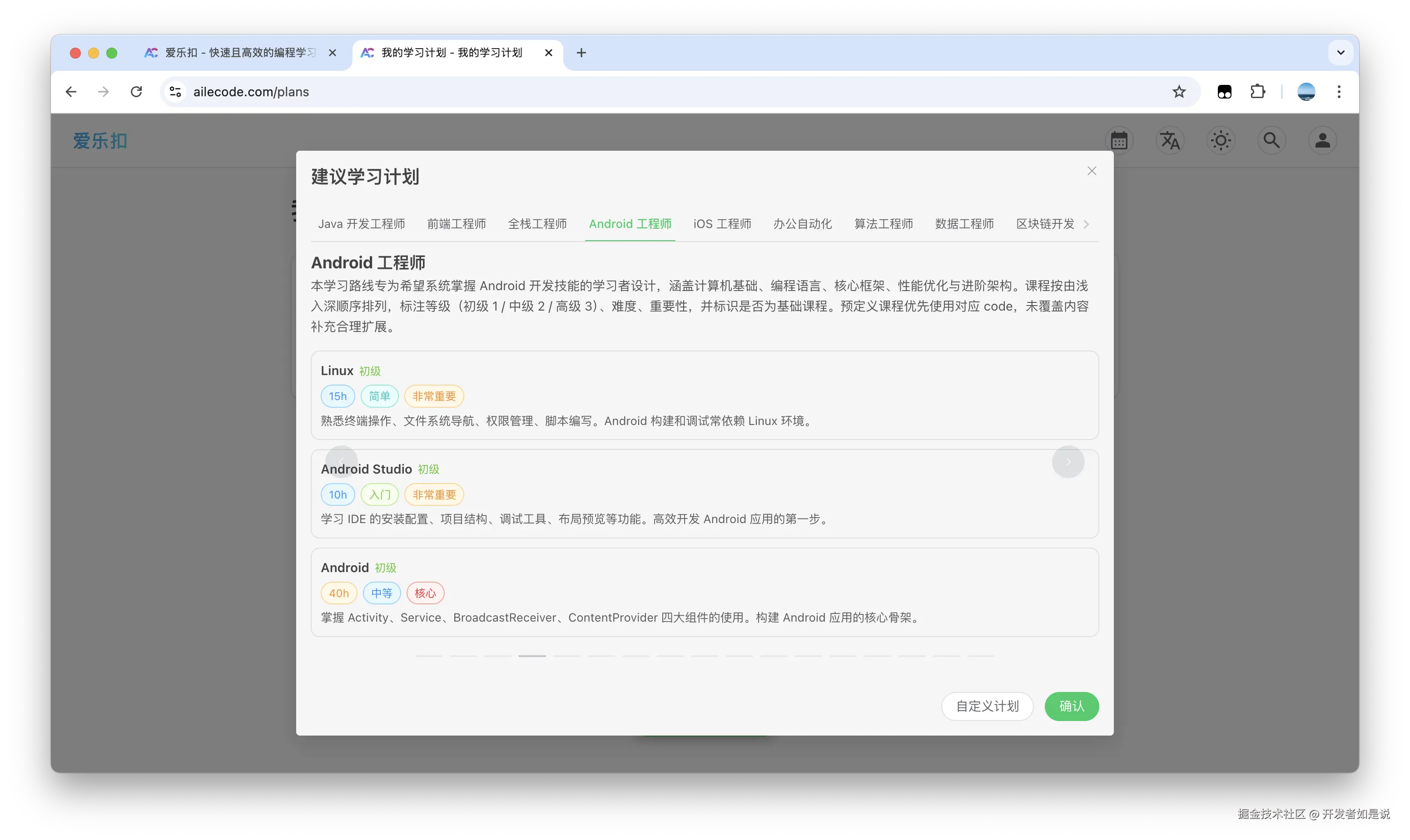Open 自定义计划 to customize the plan
Screen dimensions: 1410x840
coord(987,706)
